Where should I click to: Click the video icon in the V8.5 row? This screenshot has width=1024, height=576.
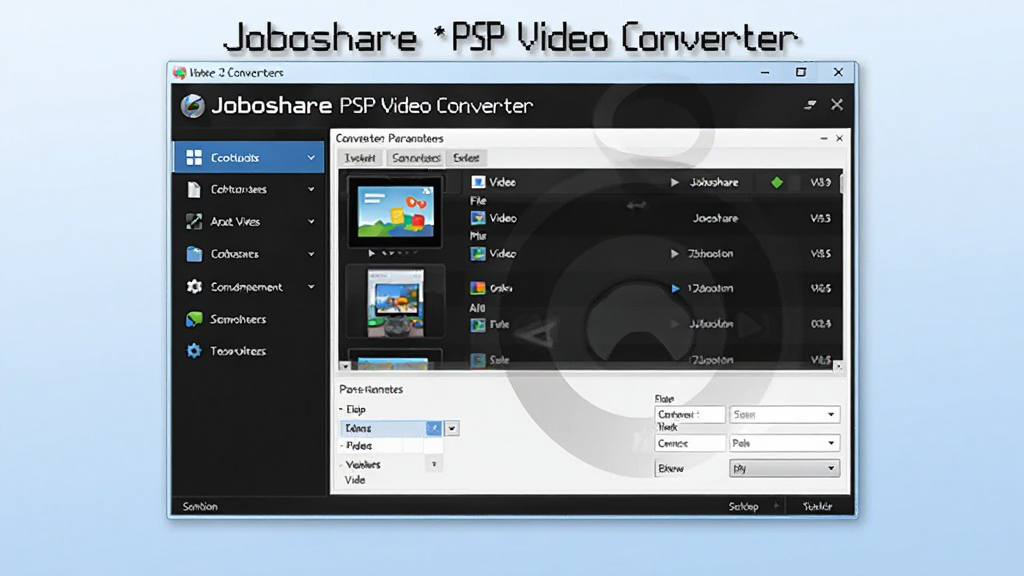tap(478, 253)
